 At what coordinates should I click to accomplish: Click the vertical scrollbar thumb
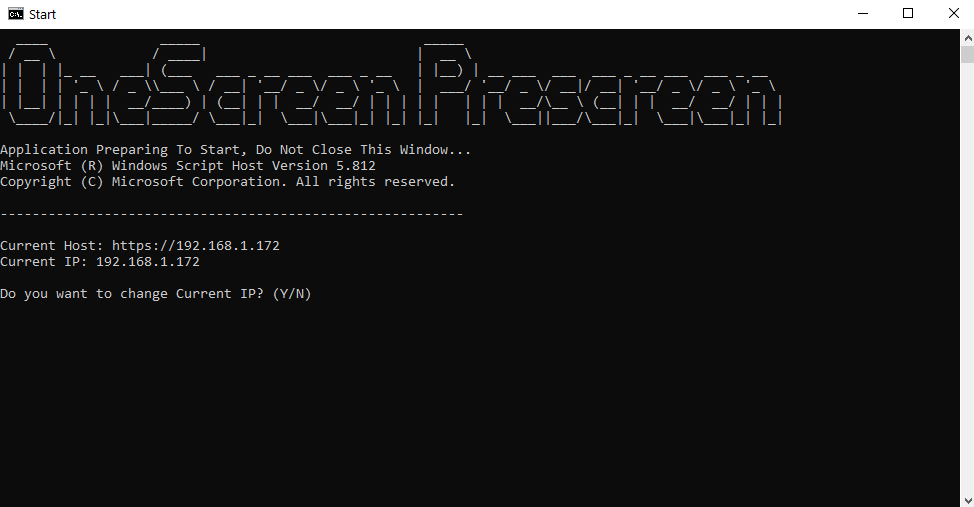pyautogui.click(x=967, y=54)
